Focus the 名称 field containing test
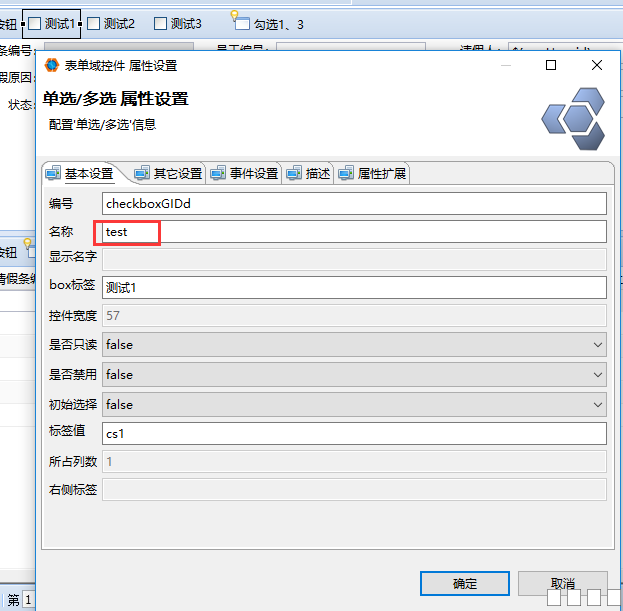Viewport: 623px width, 611px height. (x=355, y=232)
